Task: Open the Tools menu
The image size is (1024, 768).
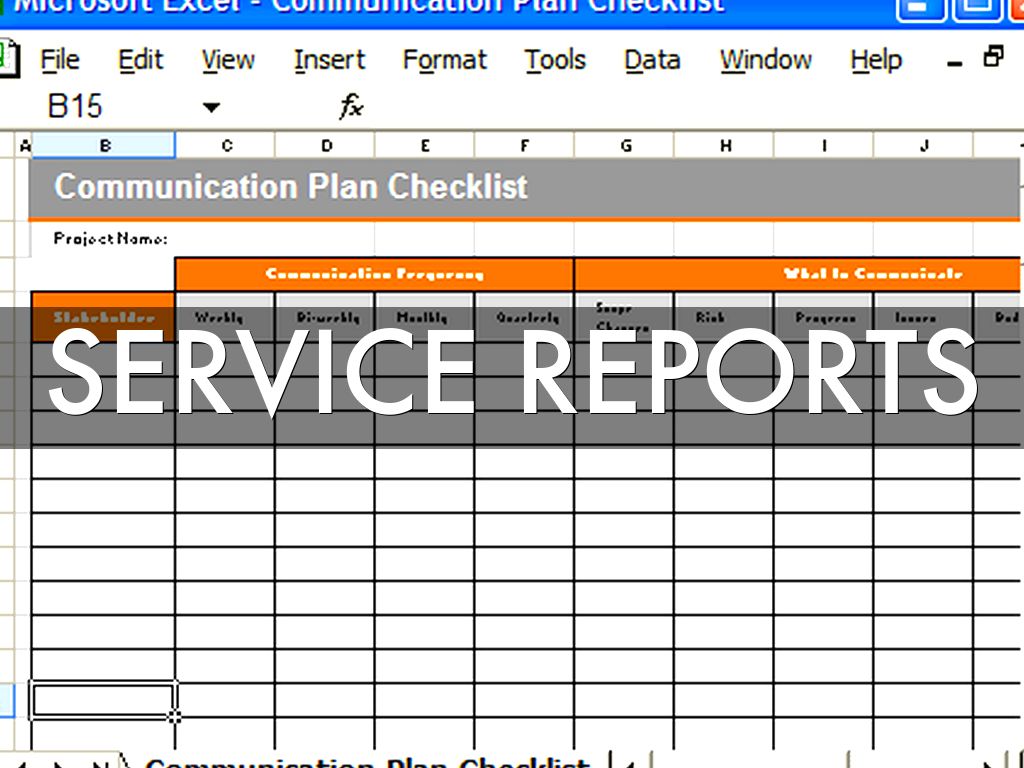Action: 555,60
